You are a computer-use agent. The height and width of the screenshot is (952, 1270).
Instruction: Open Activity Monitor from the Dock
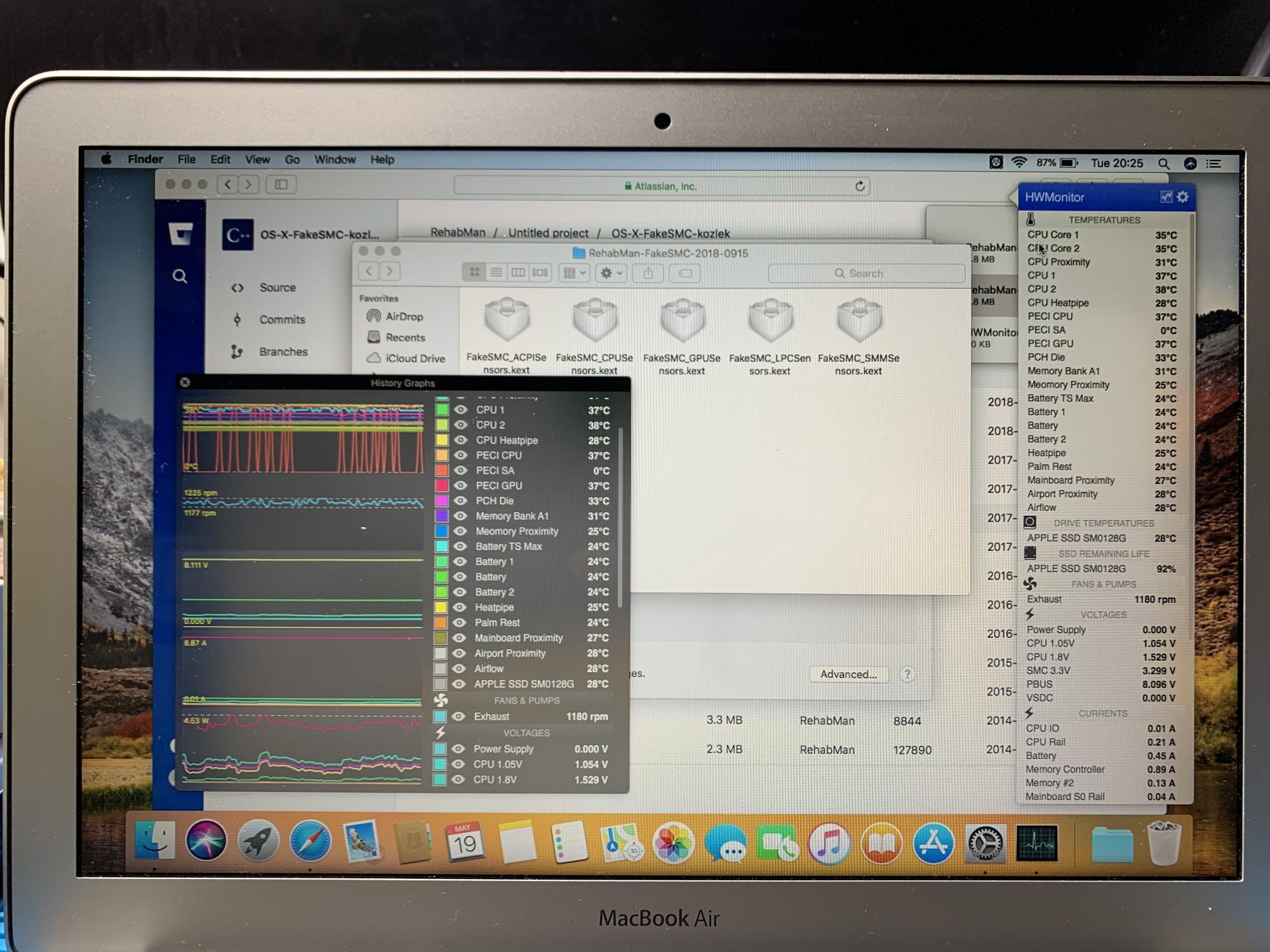[x=1036, y=844]
